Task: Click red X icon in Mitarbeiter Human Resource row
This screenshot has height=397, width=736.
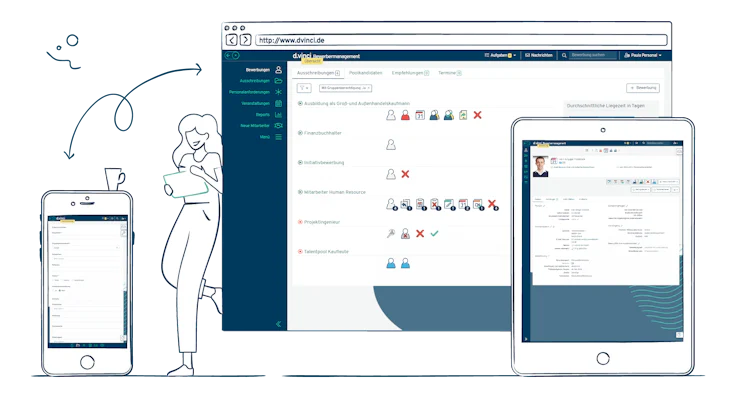Action: coord(492,204)
